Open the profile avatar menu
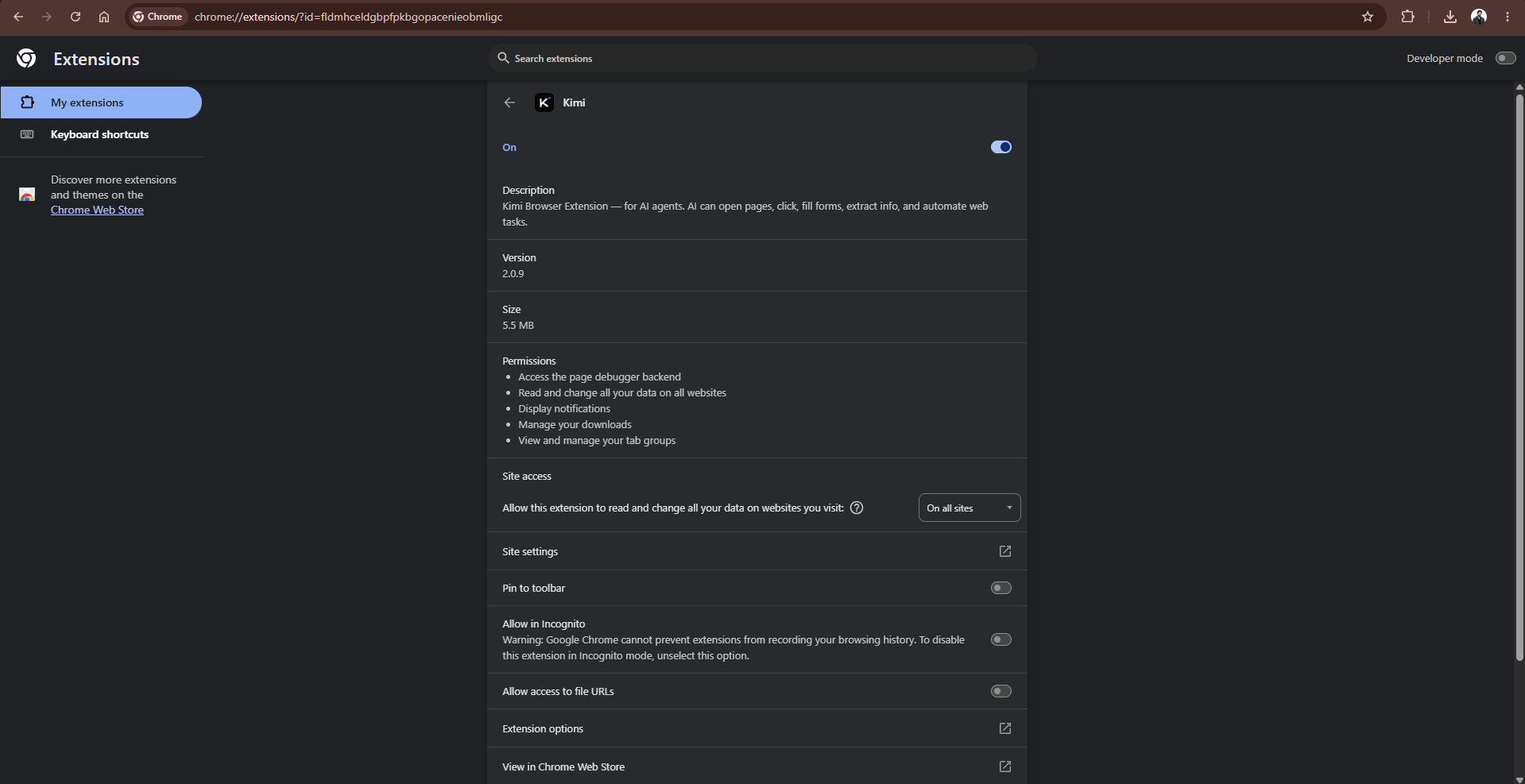 1479,17
